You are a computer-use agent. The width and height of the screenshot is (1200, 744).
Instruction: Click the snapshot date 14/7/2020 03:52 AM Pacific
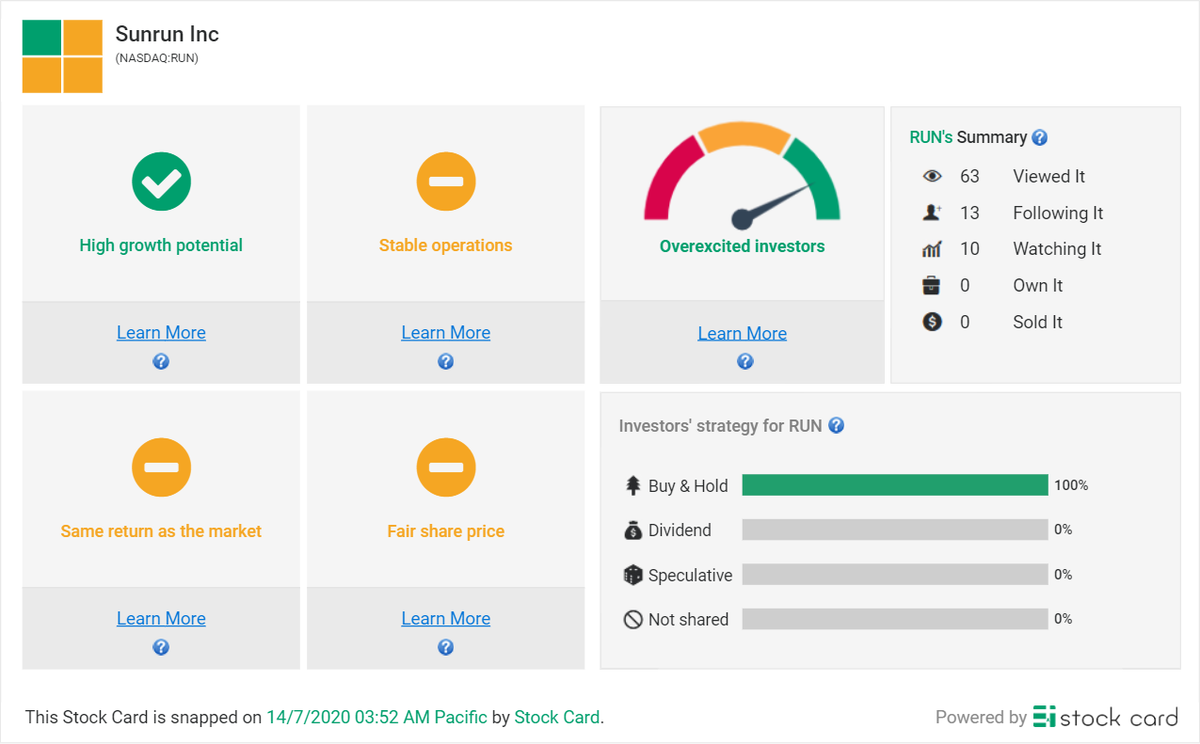coord(377,717)
